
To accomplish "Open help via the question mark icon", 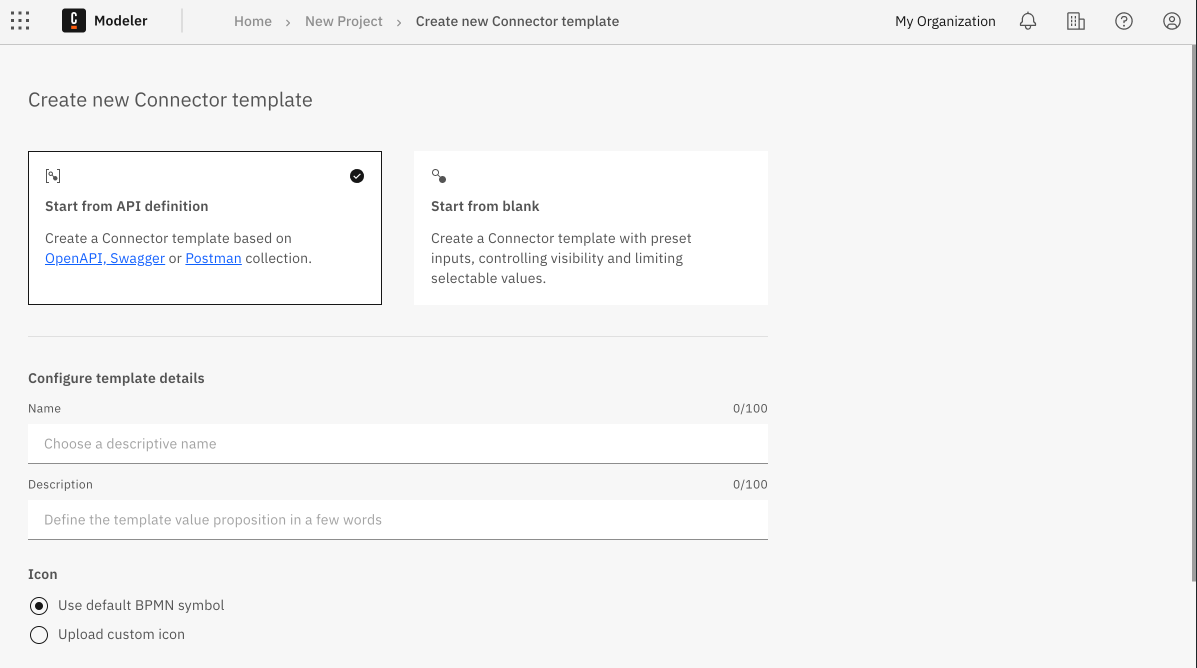I will tap(1123, 20).
